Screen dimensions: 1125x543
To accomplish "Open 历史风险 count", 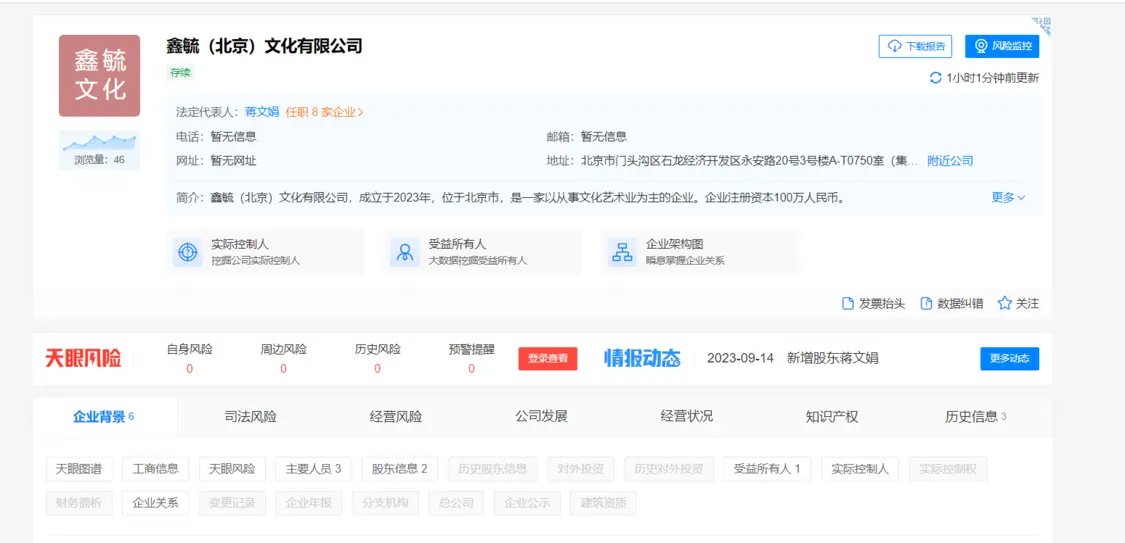I will click(x=377, y=369).
